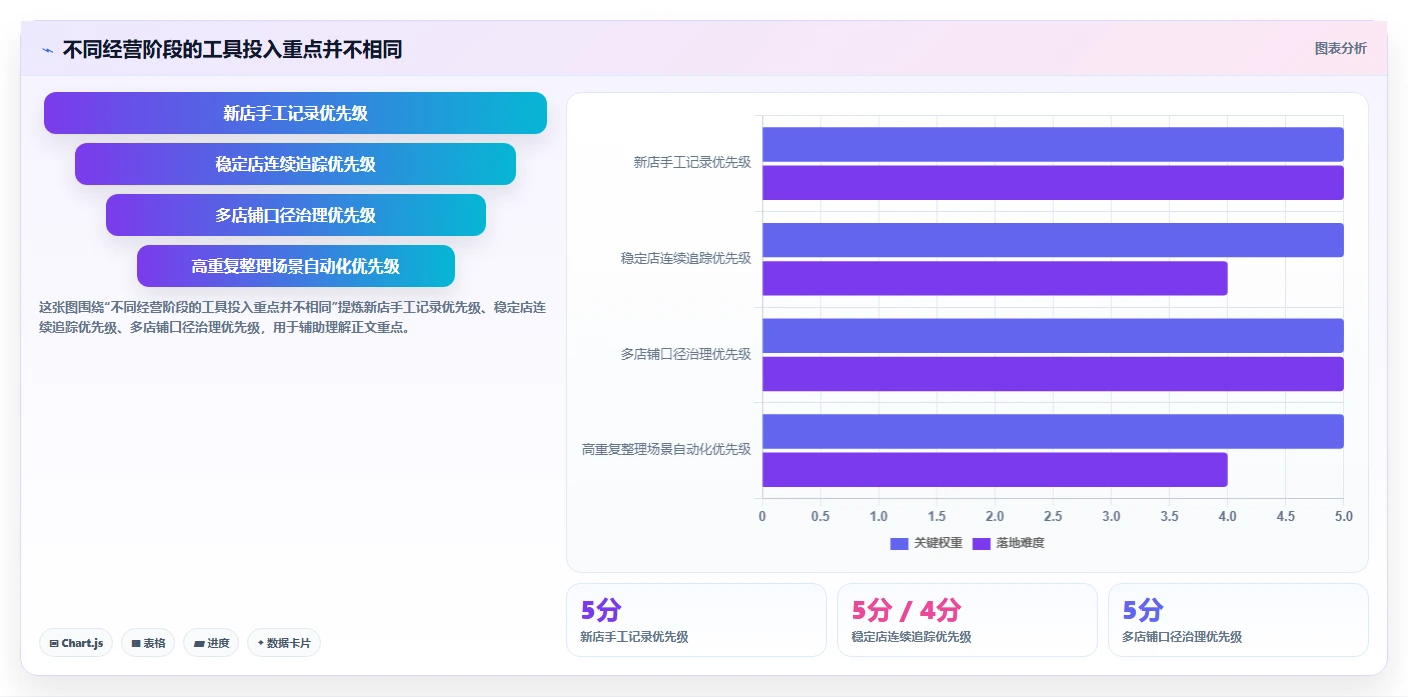Click the 落地难度 bar for 多店铺口径治理优先级
This screenshot has height=697, width=1408.
[x=1053, y=374]
